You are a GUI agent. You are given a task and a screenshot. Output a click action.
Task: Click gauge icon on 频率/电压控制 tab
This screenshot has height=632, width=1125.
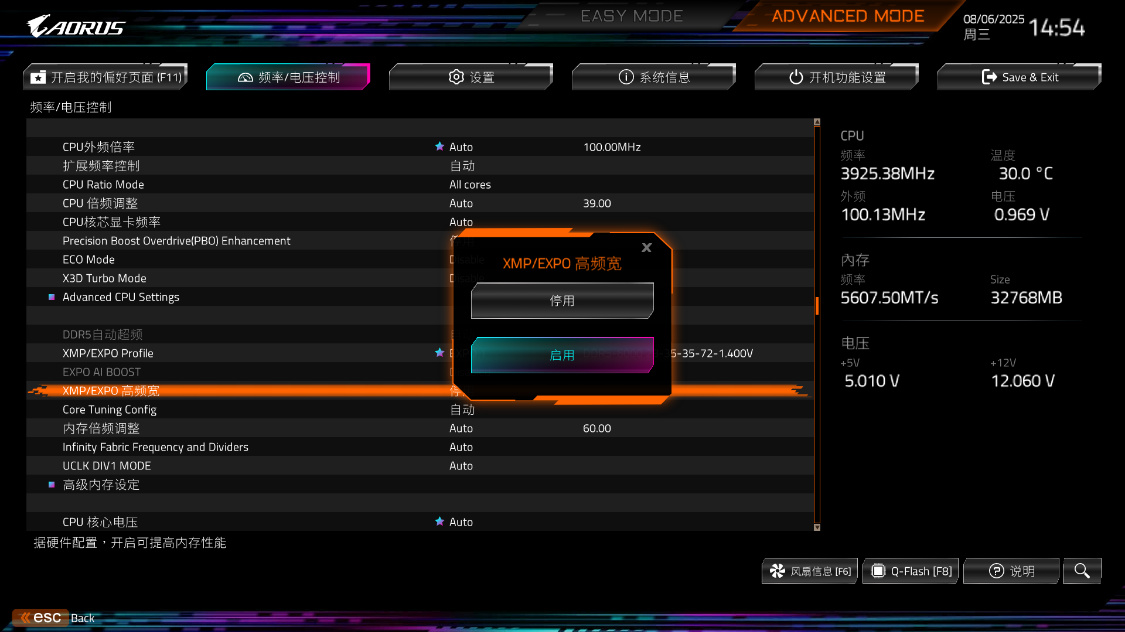point(245,77)
